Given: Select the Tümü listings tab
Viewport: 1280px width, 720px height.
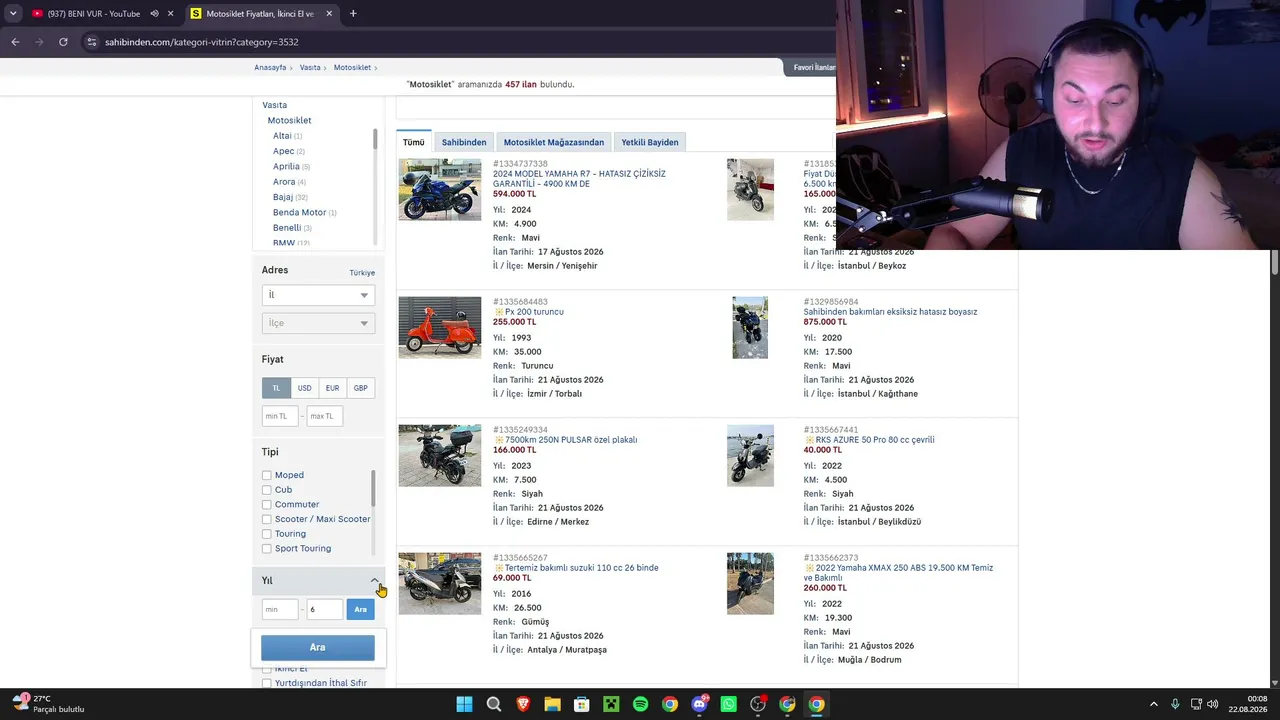Looking at the screenshot, I should coord(414,142).
